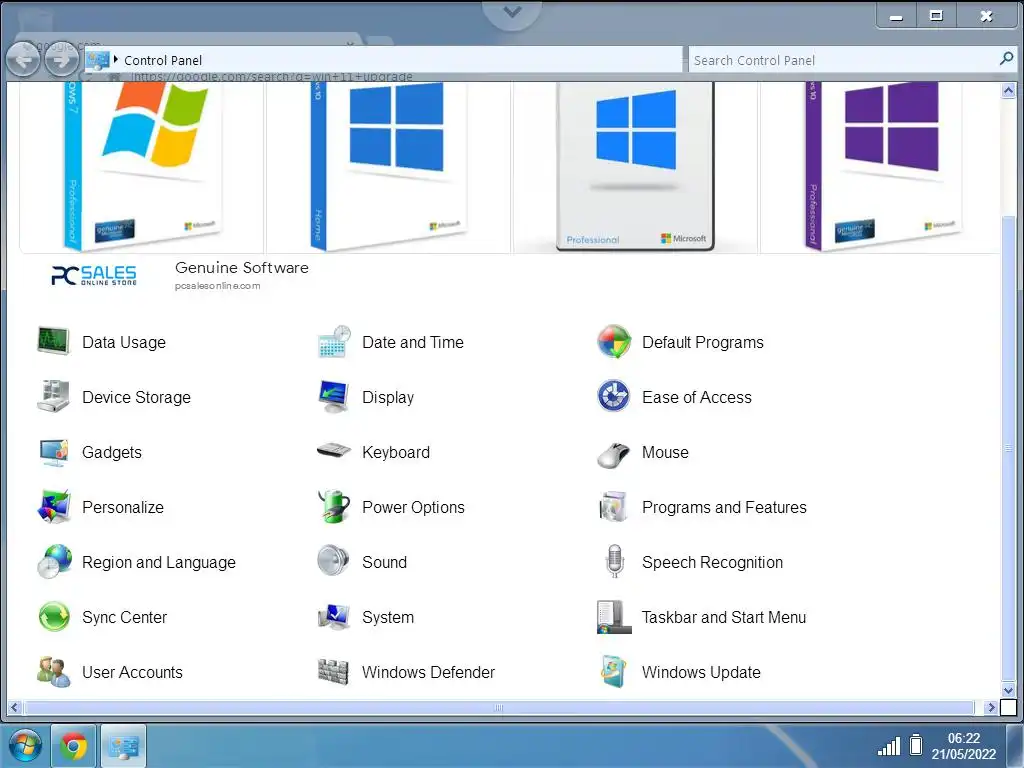The height and width of the screenshot is (768, 1024).
Task: Open the Device Storage icon
Action: click(54, 396)
